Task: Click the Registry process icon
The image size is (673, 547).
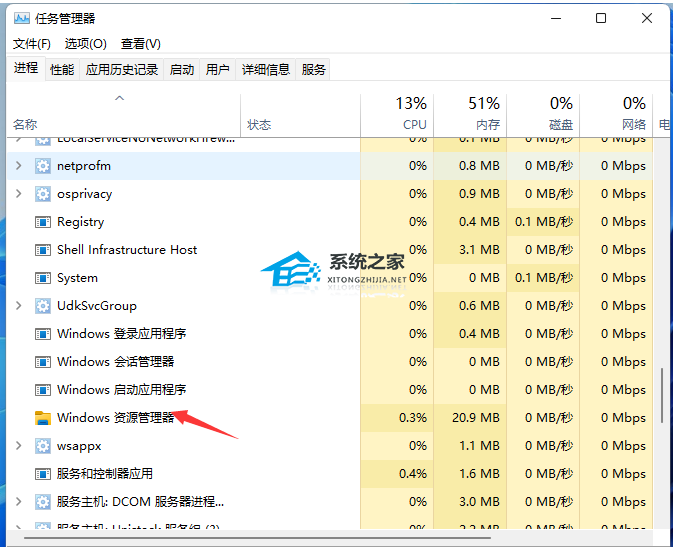Action: 42,222
